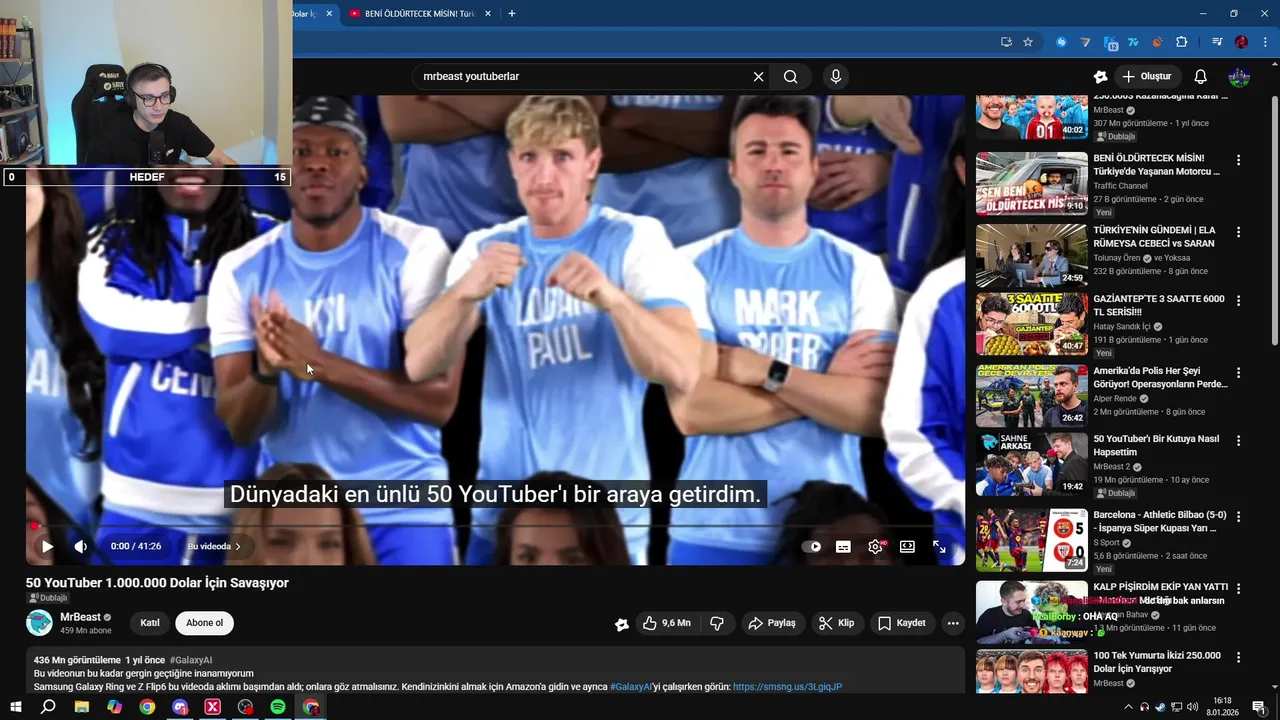The image size is (1280, 720).
Task: Open Barcelona - Athletic Bilbao thumbnail
Action: (1032, 540)
